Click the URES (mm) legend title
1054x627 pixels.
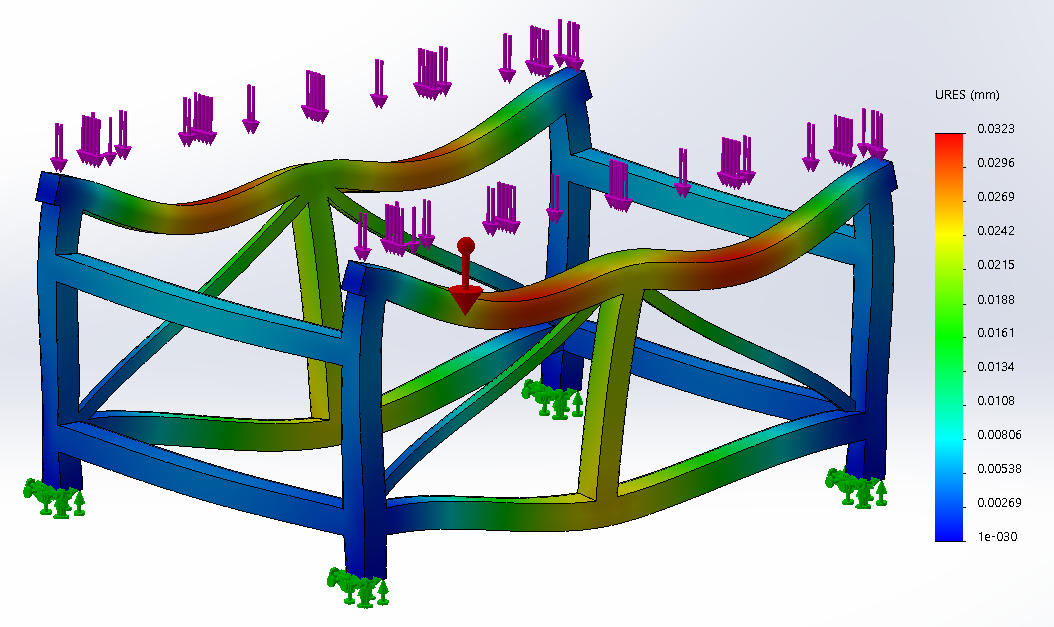(x=967, y=95)
